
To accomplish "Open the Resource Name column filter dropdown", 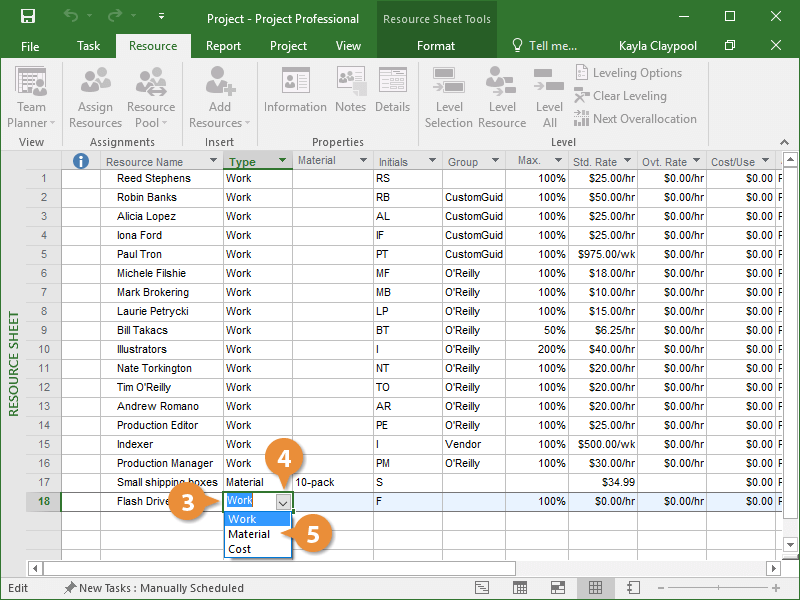I will point(211,161).
